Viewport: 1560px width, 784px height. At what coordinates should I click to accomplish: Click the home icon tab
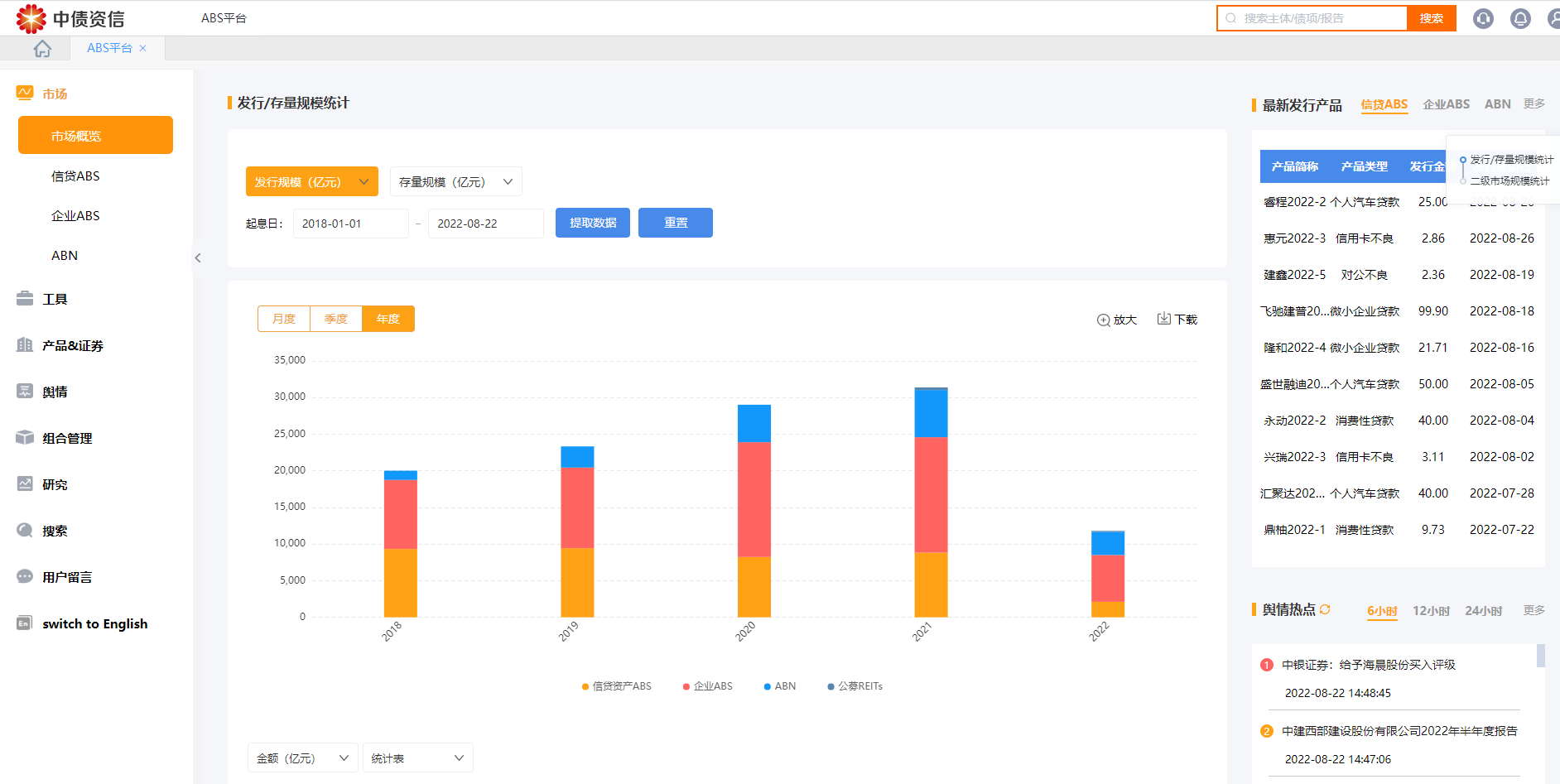(42, 49)
